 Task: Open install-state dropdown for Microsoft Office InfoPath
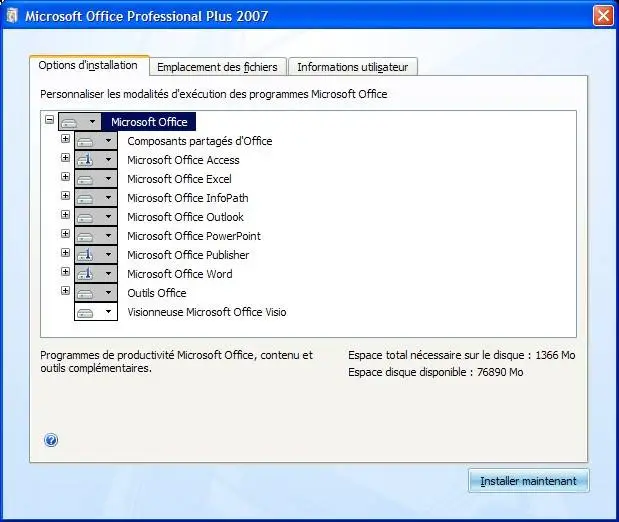coord(96,197)
